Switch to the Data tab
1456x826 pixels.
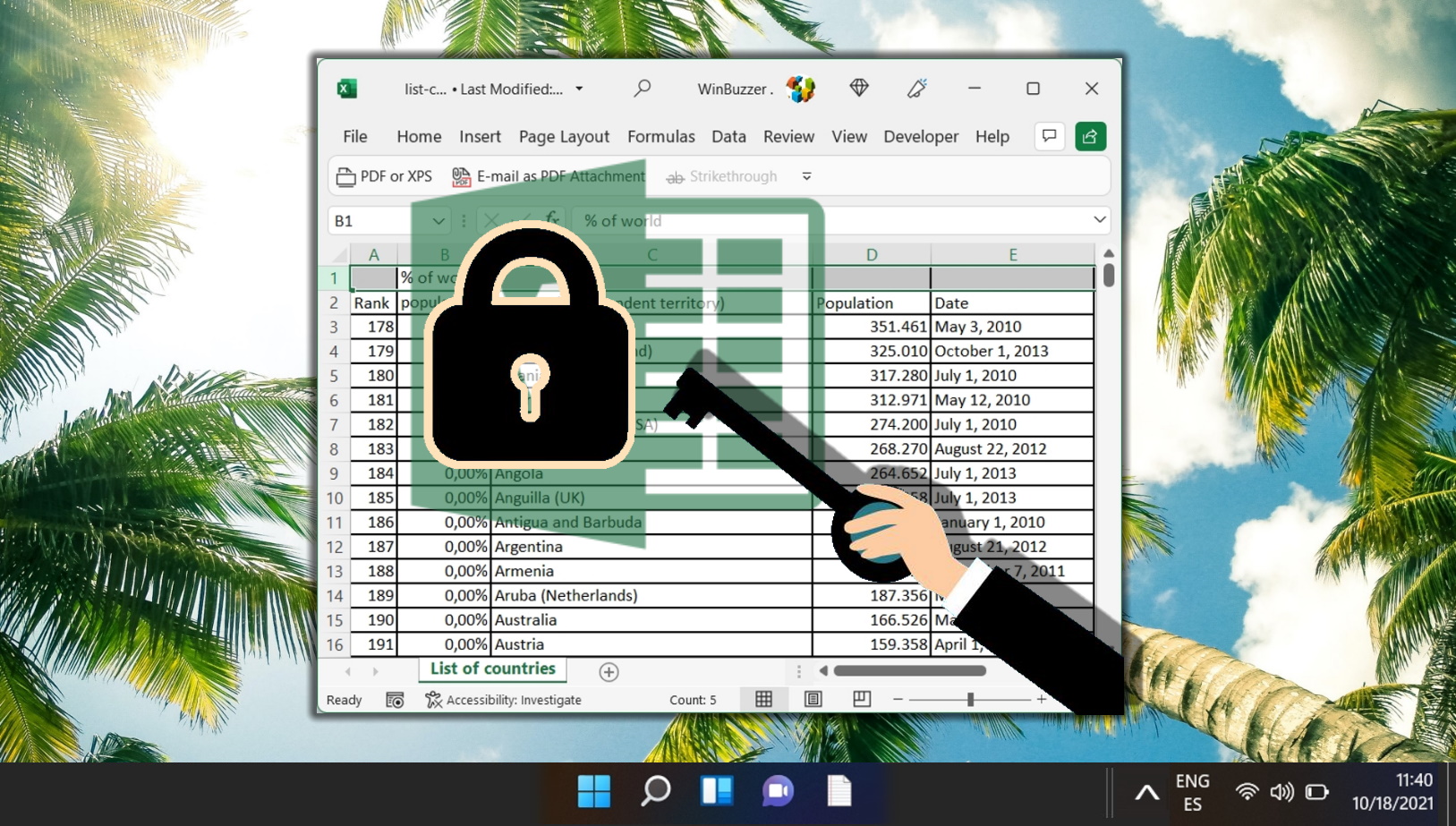[728, 136]
